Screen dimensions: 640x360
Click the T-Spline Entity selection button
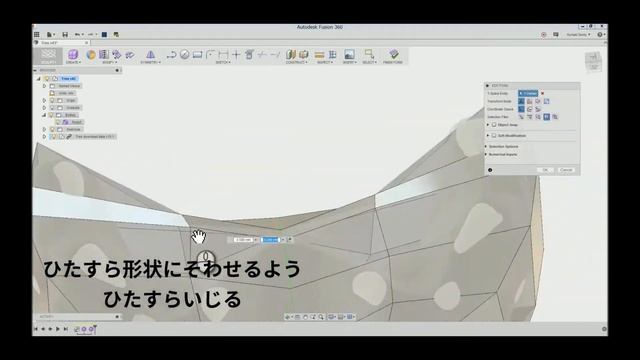(x=528, y=93)
